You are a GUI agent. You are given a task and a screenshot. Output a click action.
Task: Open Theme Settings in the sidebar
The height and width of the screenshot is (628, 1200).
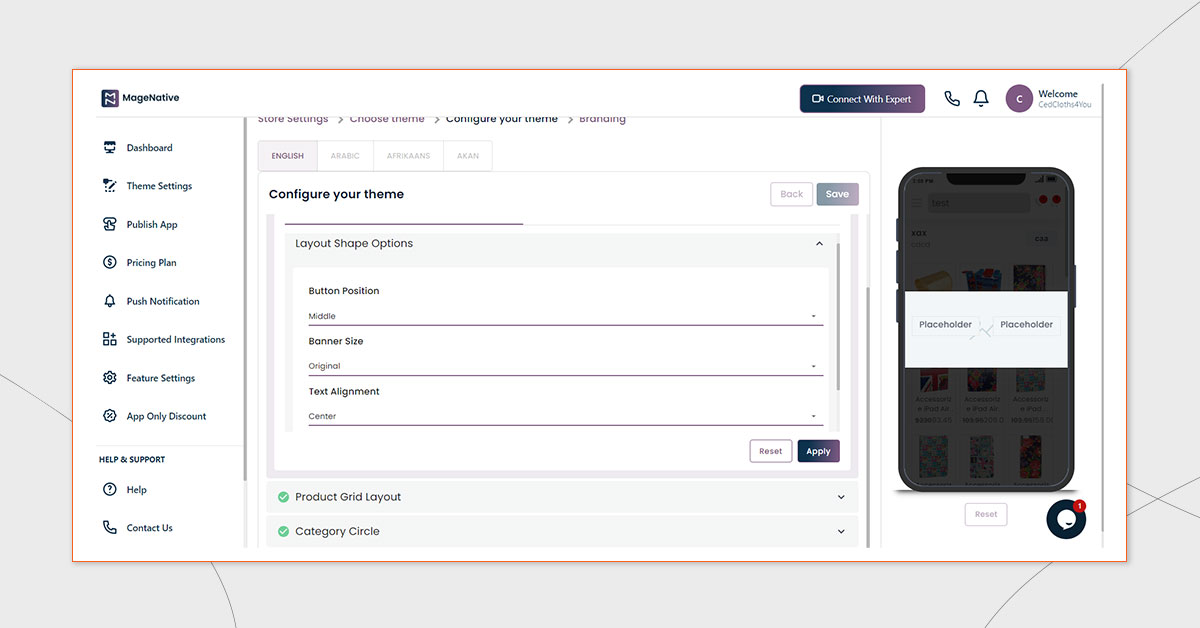tap(159, 186)
